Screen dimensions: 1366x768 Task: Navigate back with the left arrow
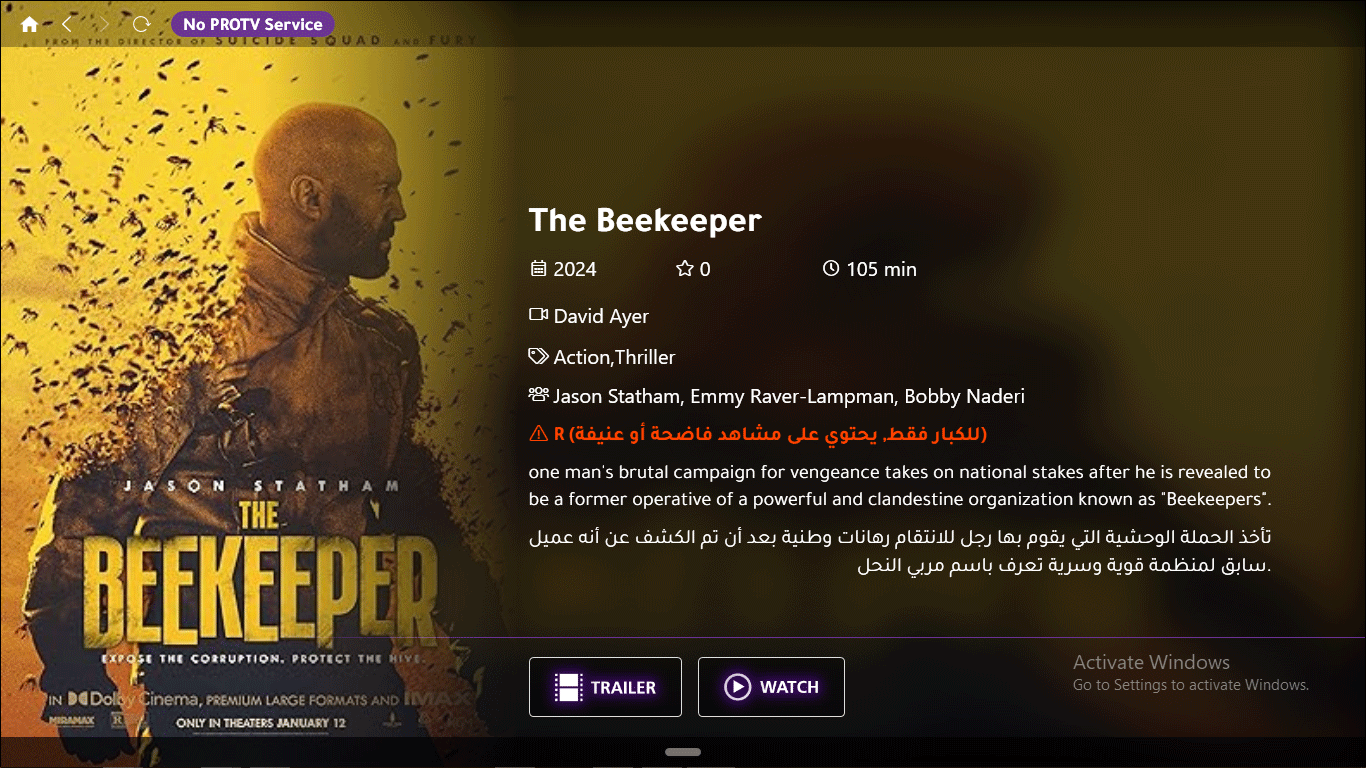click(x=67, y=24)
